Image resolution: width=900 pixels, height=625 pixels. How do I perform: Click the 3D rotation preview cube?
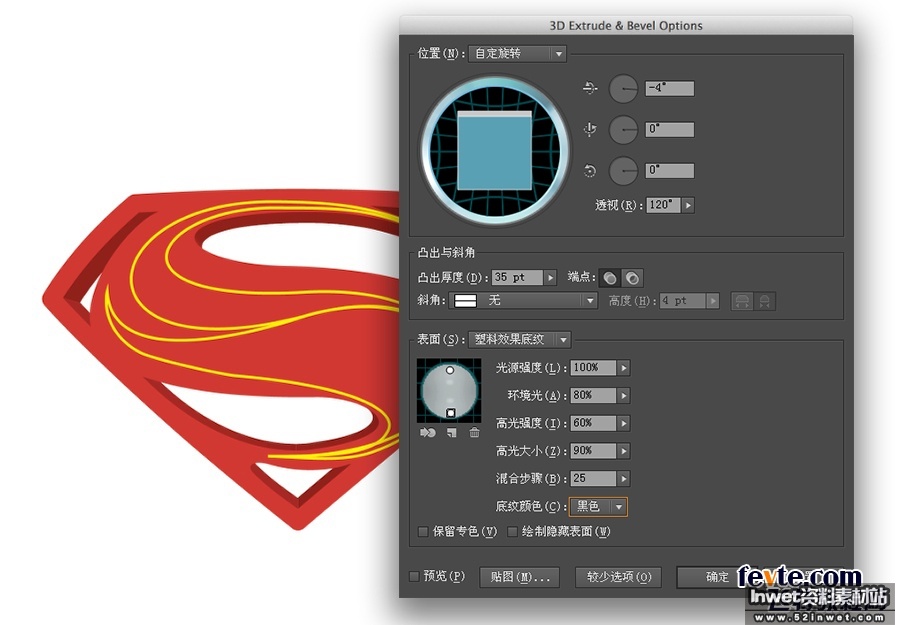(x=495, y=151)
